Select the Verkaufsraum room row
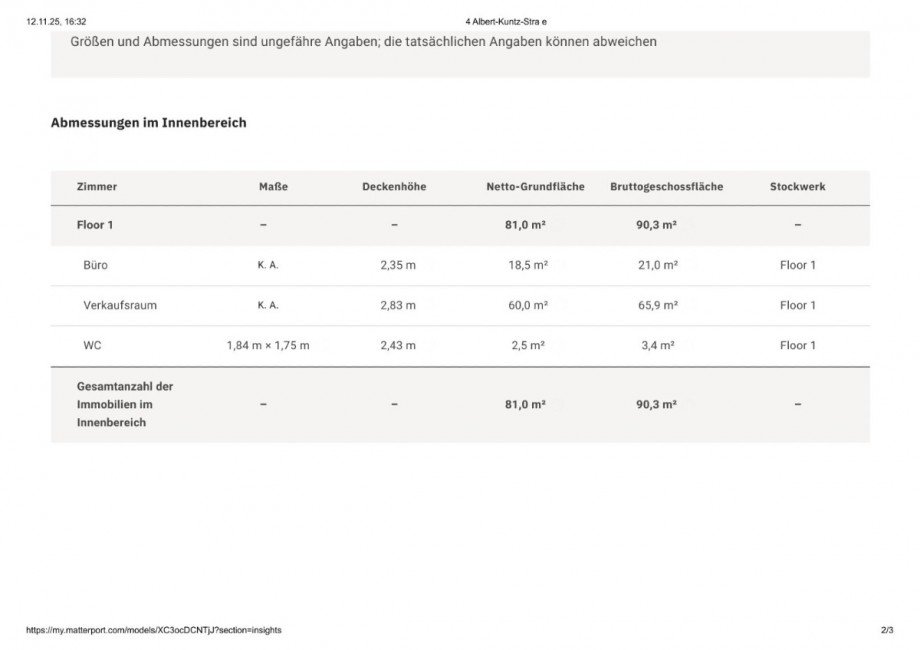920x650 pixels. [460, 306]
